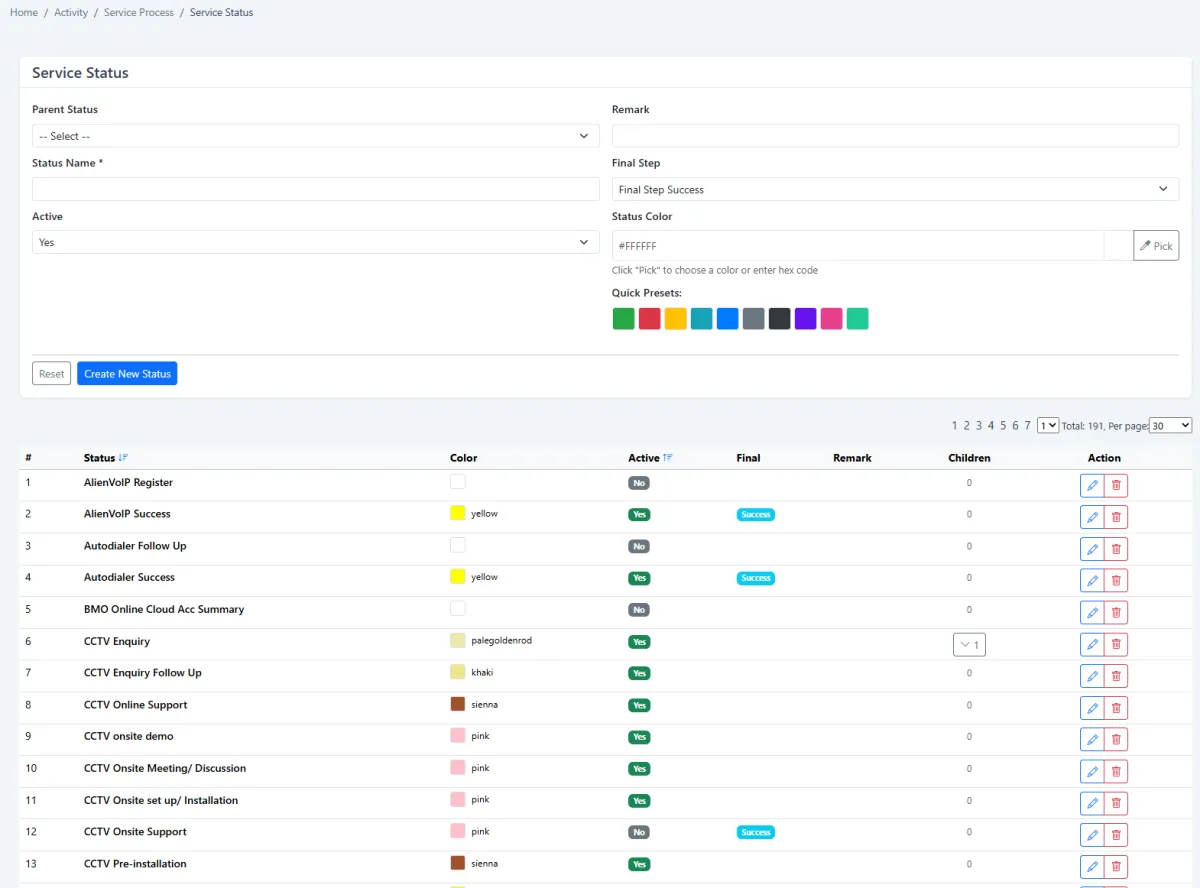The height and width of the screenshot is (888, 1200).
Task: Choose the dark gray preset swatch
Action: coord(779,319)
